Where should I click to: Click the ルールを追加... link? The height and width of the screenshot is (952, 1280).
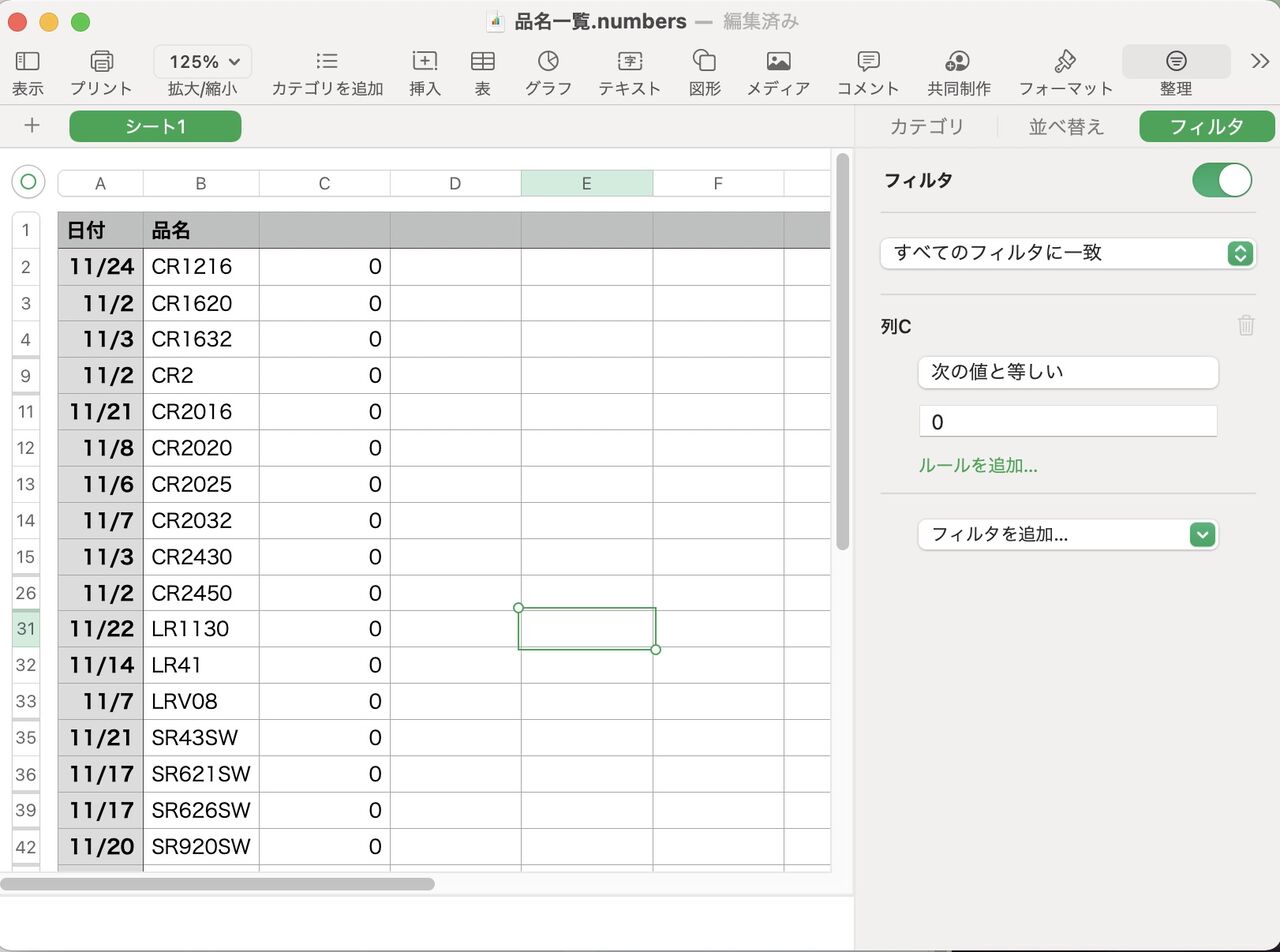978,465
